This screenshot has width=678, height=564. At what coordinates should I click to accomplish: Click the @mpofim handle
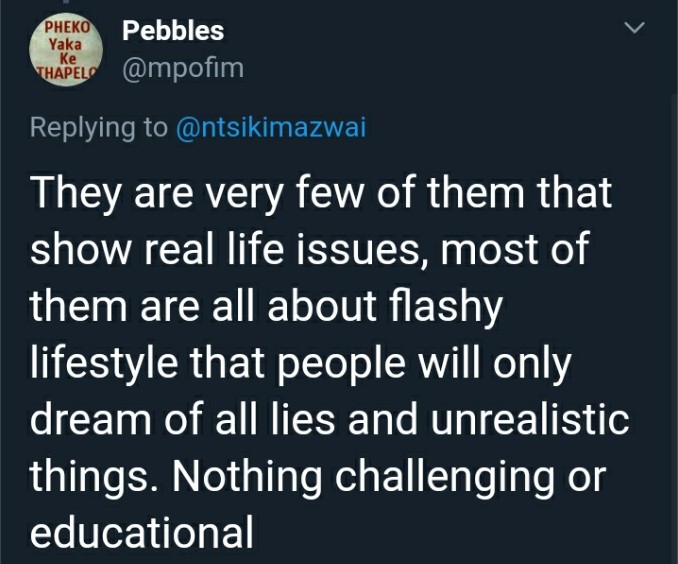click(183, 68)
